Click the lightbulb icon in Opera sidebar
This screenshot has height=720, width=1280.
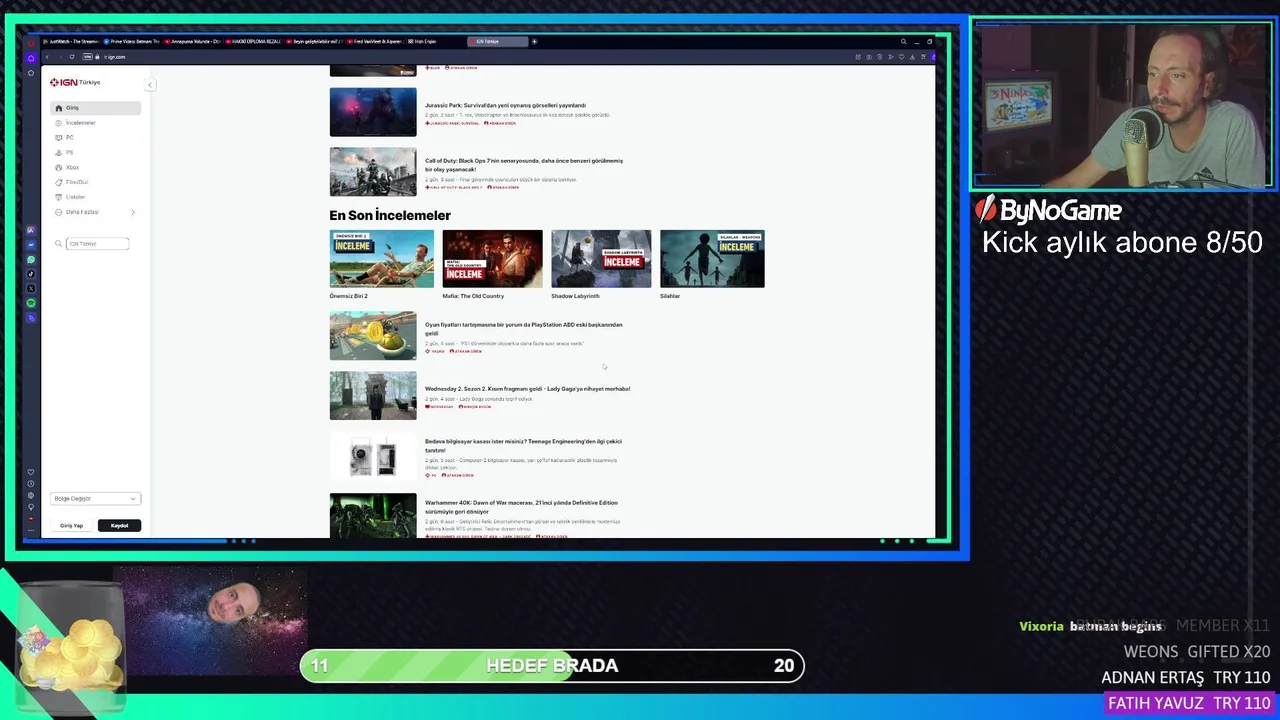click(31, 509)
